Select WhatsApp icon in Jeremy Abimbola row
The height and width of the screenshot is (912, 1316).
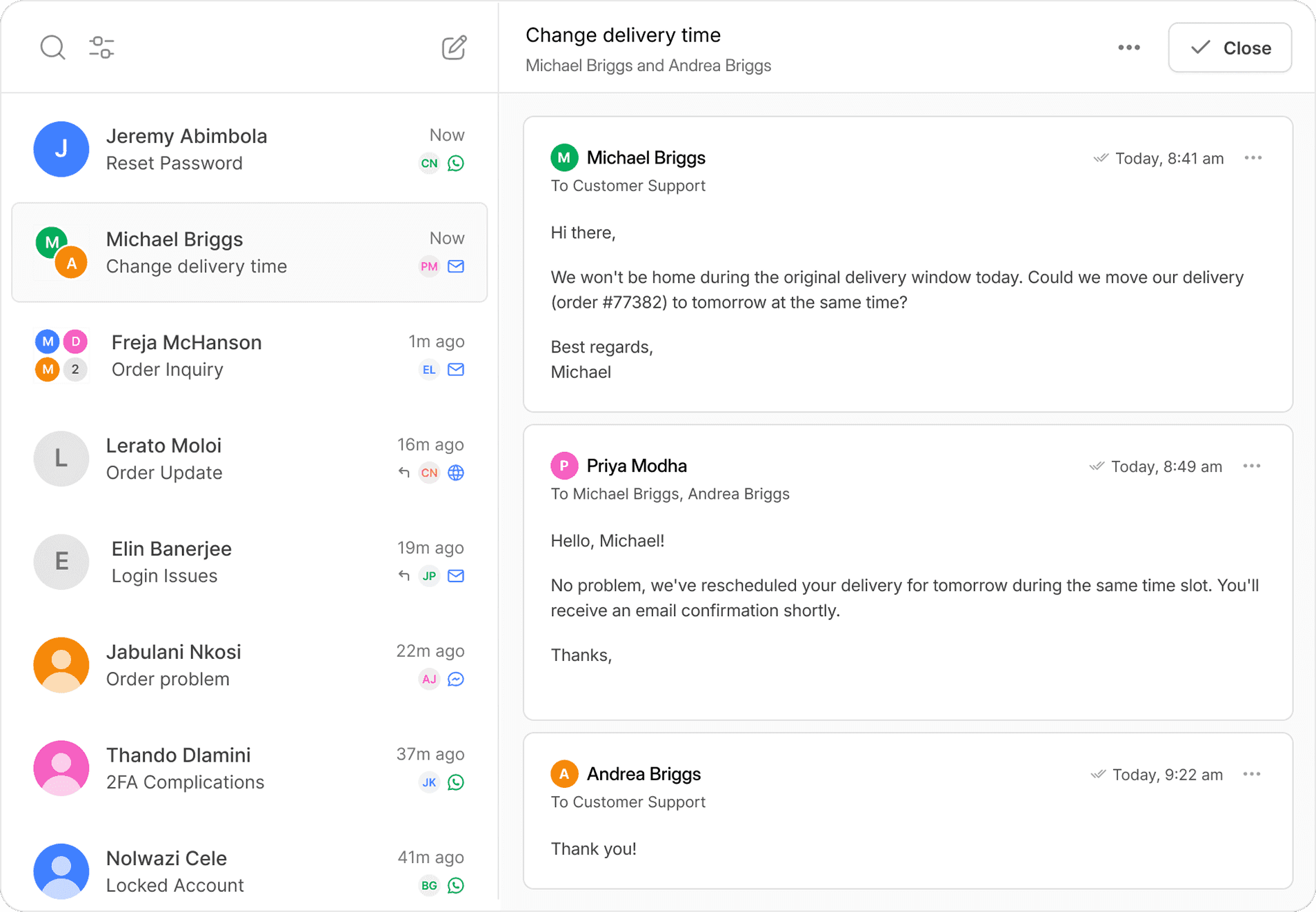coord(456,163)
